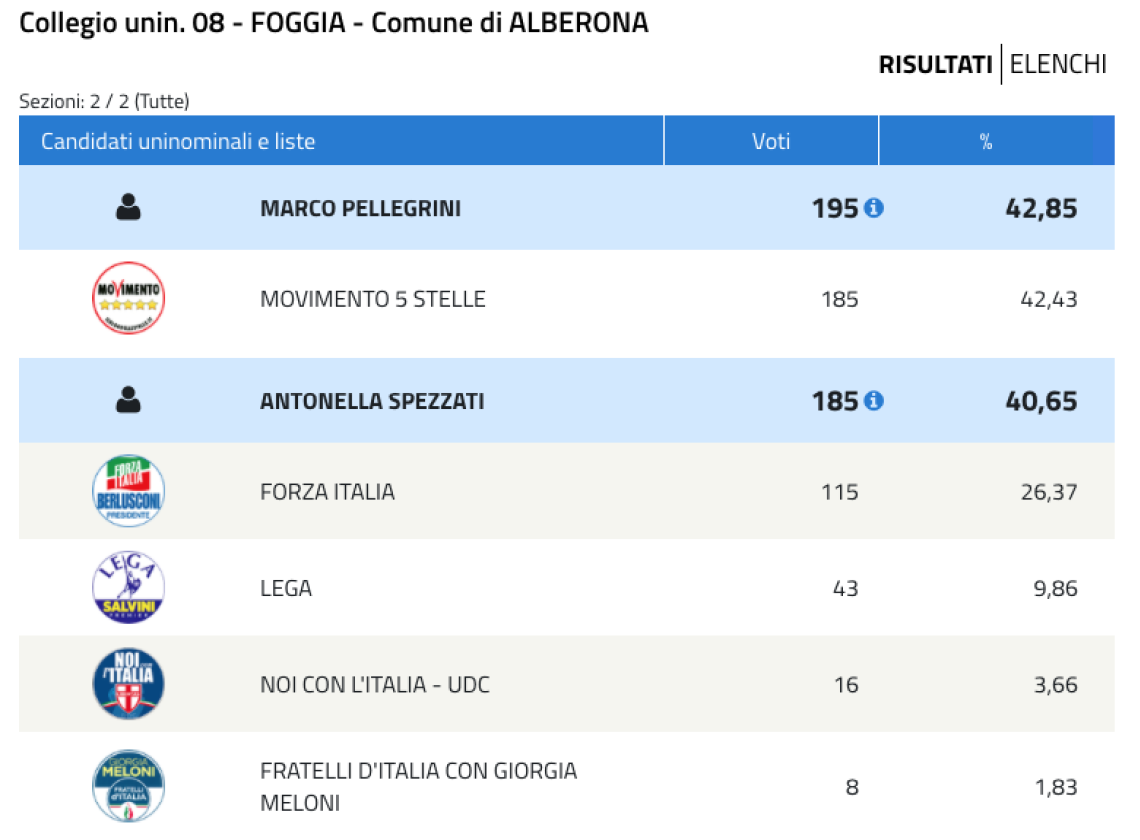Click the Candidati uninominali e liste header
Viewport: 1140px width, 840px height.
coord(341,140)
